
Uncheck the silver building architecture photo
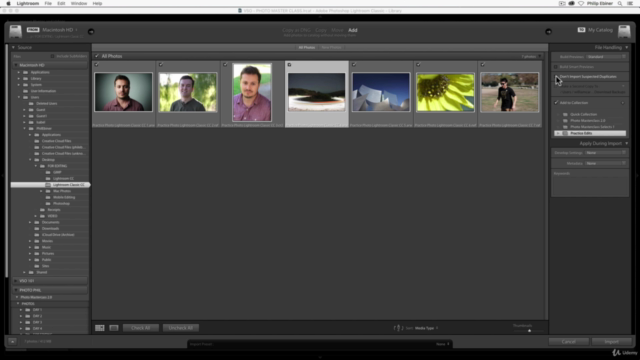click(x=354, y=64)
